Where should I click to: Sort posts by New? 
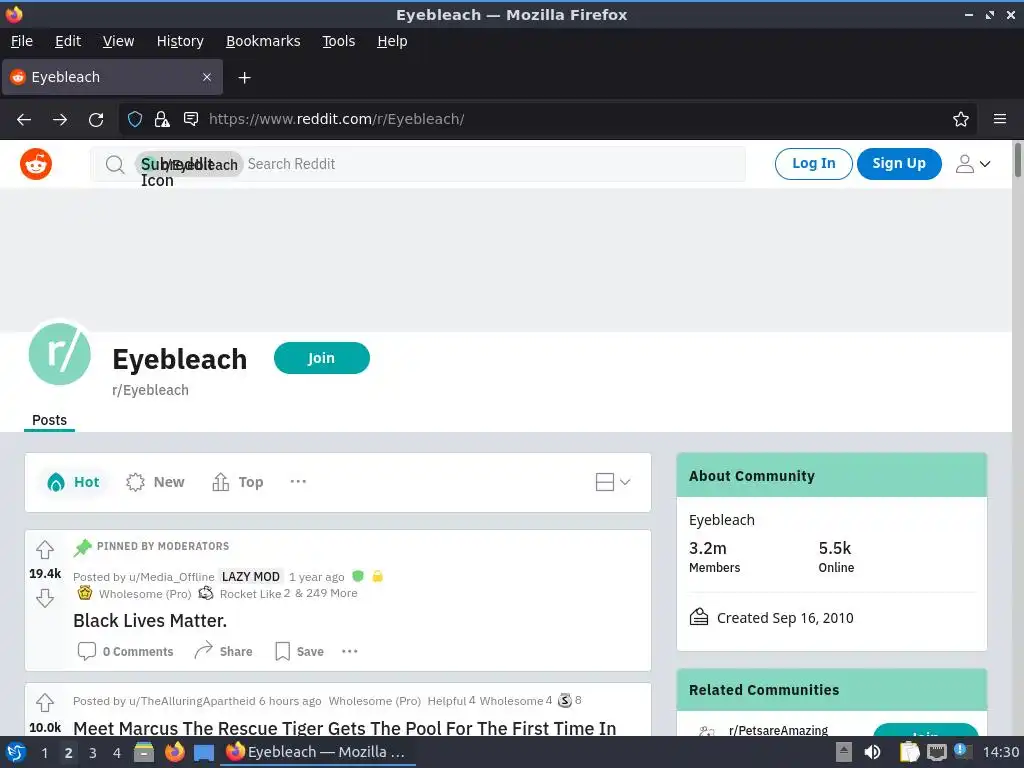(155, 482)
